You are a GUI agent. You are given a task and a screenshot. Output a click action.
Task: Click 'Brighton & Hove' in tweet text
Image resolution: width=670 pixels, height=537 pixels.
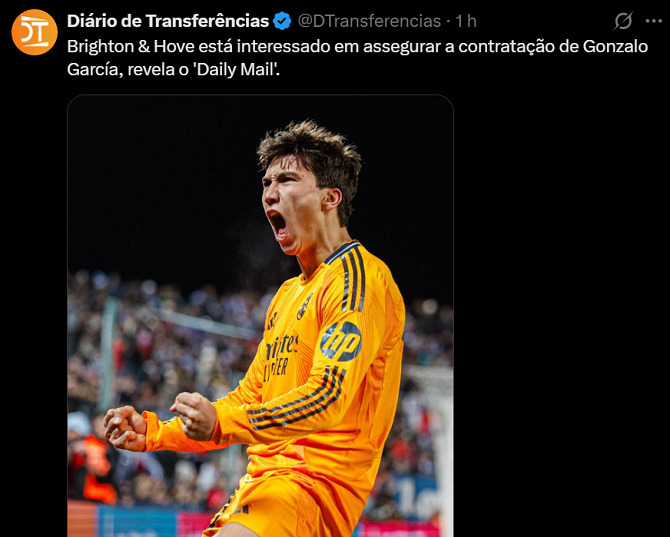point(131,46)
